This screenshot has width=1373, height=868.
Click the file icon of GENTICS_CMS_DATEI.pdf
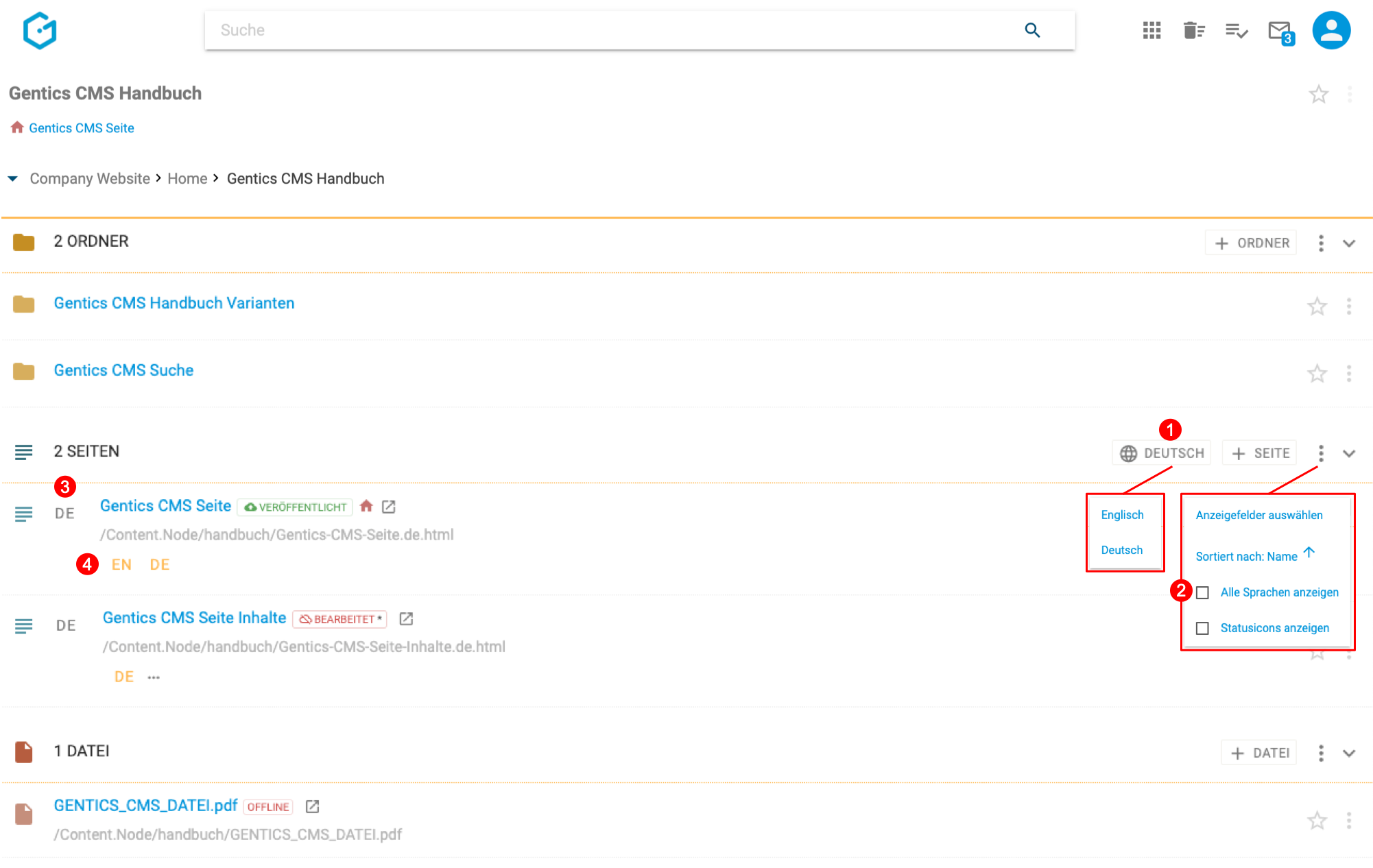[24, 814]
